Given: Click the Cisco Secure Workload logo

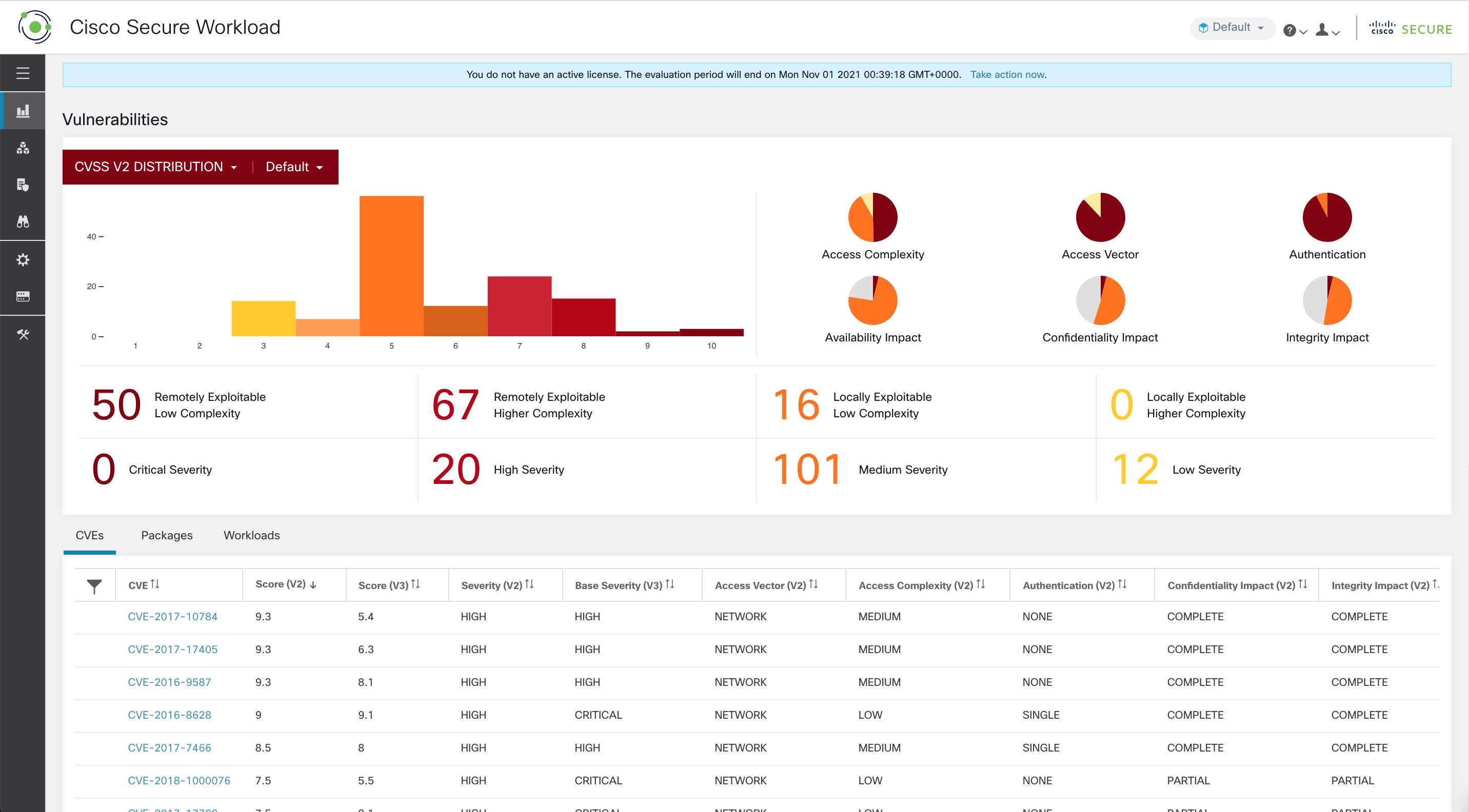Looking at the screenshot, I should pyautogui.click(x=35, y=27).
